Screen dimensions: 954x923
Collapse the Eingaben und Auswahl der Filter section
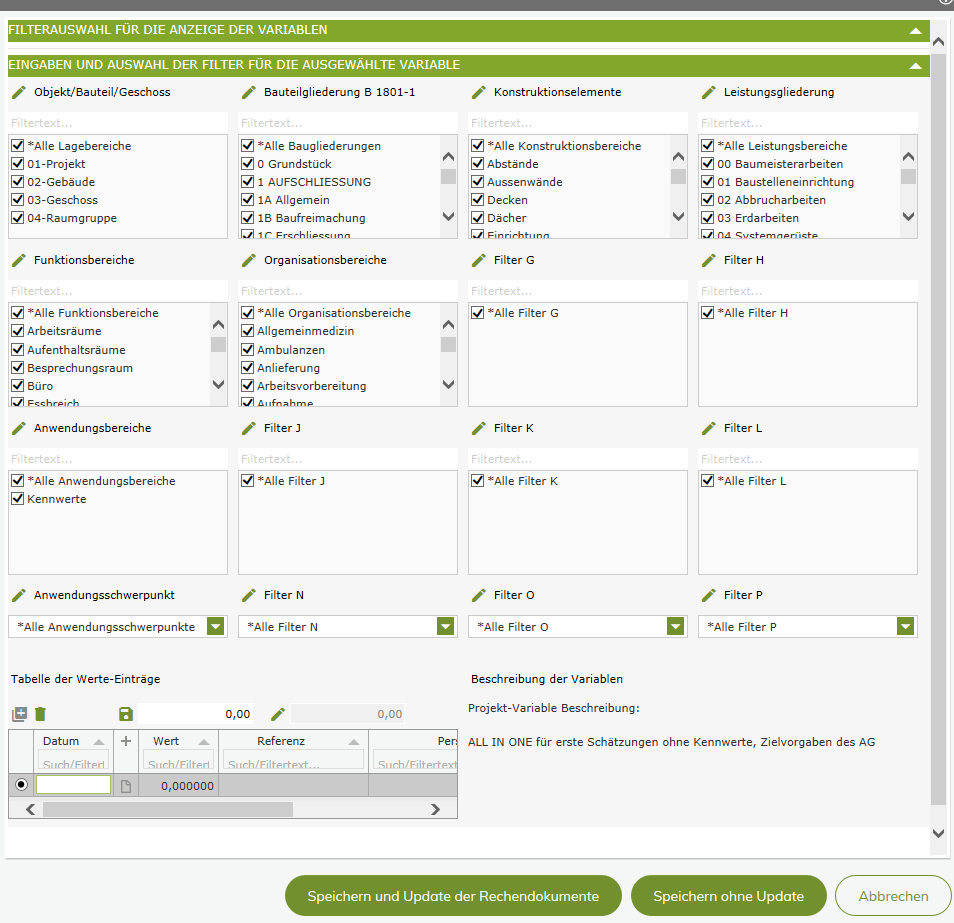coord(915,66)
